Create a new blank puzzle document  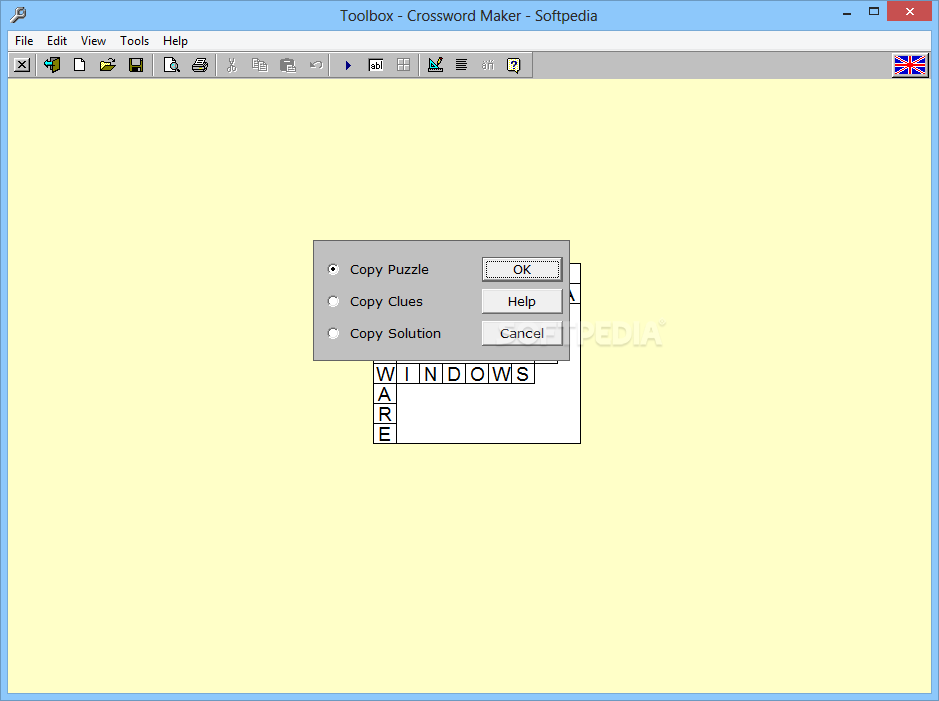(80, 65)
